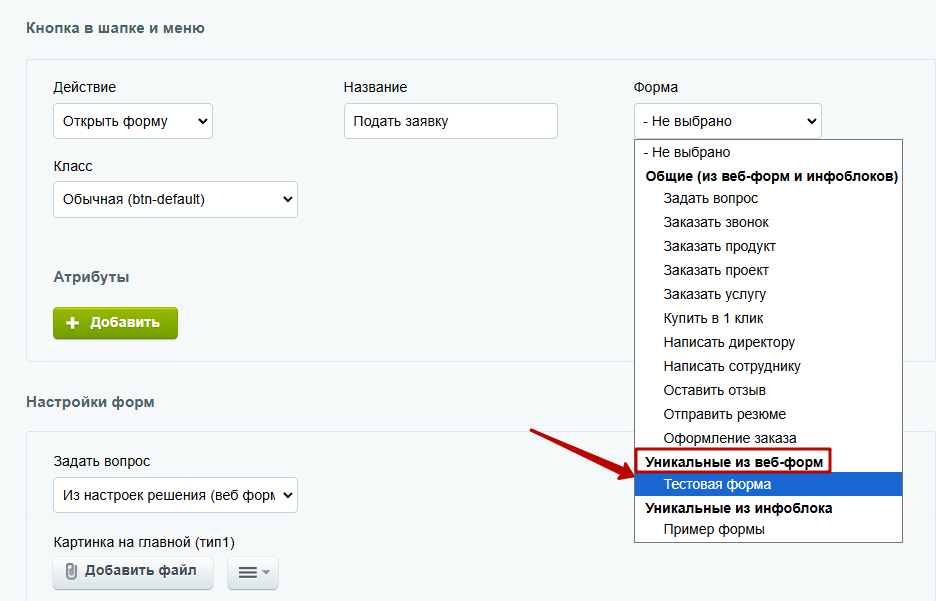Select Написать директору from the list
This screenshot has width=936, height=601.
729,342
